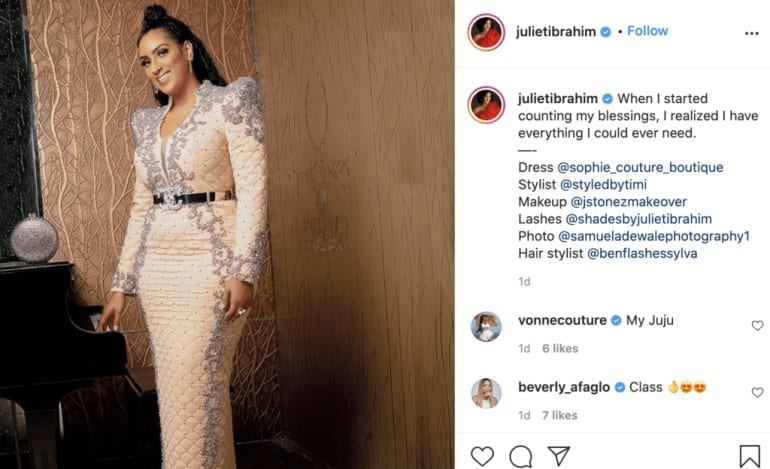Open @samueladewalephotography1 photographer profile
This screenshot has height=469, width=770.
(x=654, y=236)
